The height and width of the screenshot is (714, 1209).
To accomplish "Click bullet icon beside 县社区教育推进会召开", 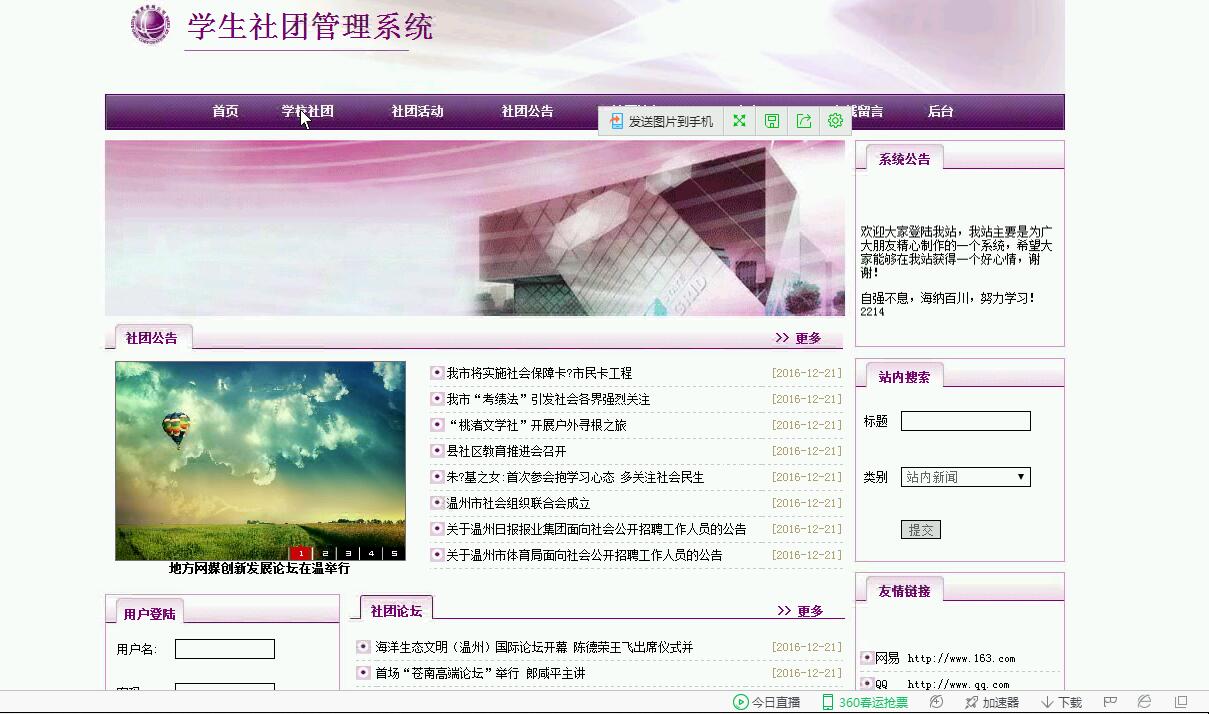I will tap(437, 451).
